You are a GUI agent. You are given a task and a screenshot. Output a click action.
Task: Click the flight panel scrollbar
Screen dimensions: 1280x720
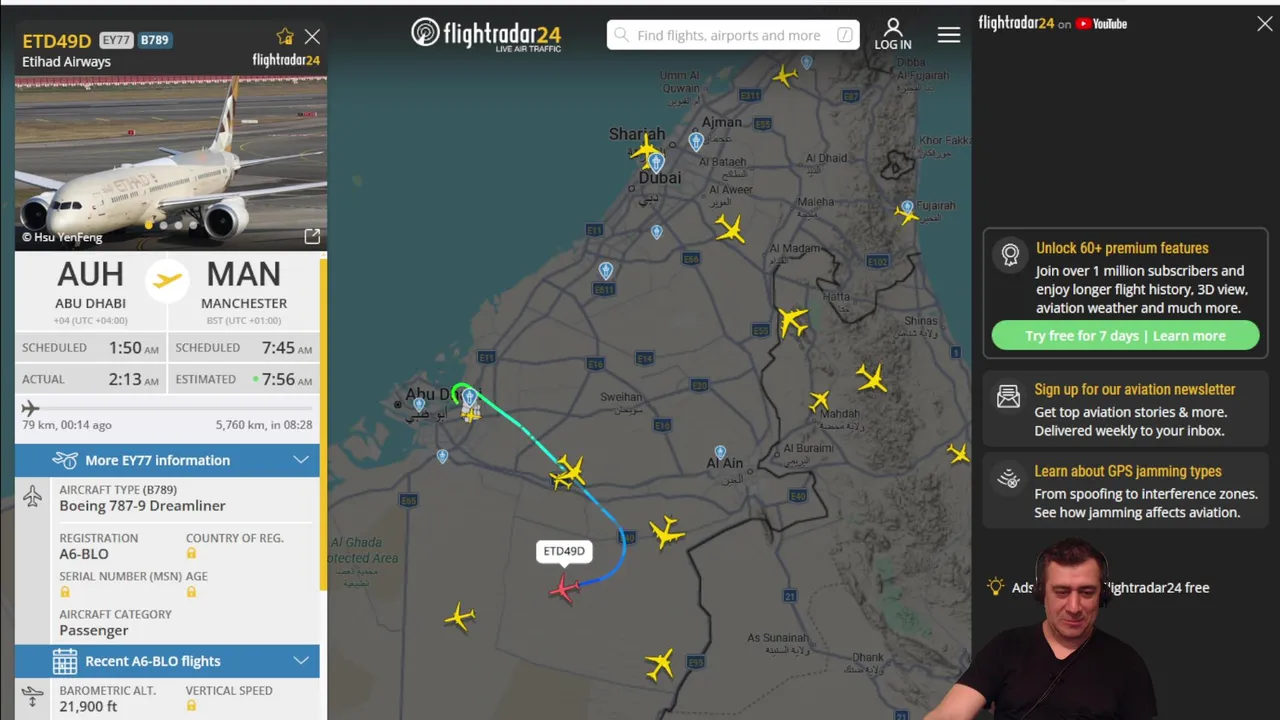tap(323, 425)
